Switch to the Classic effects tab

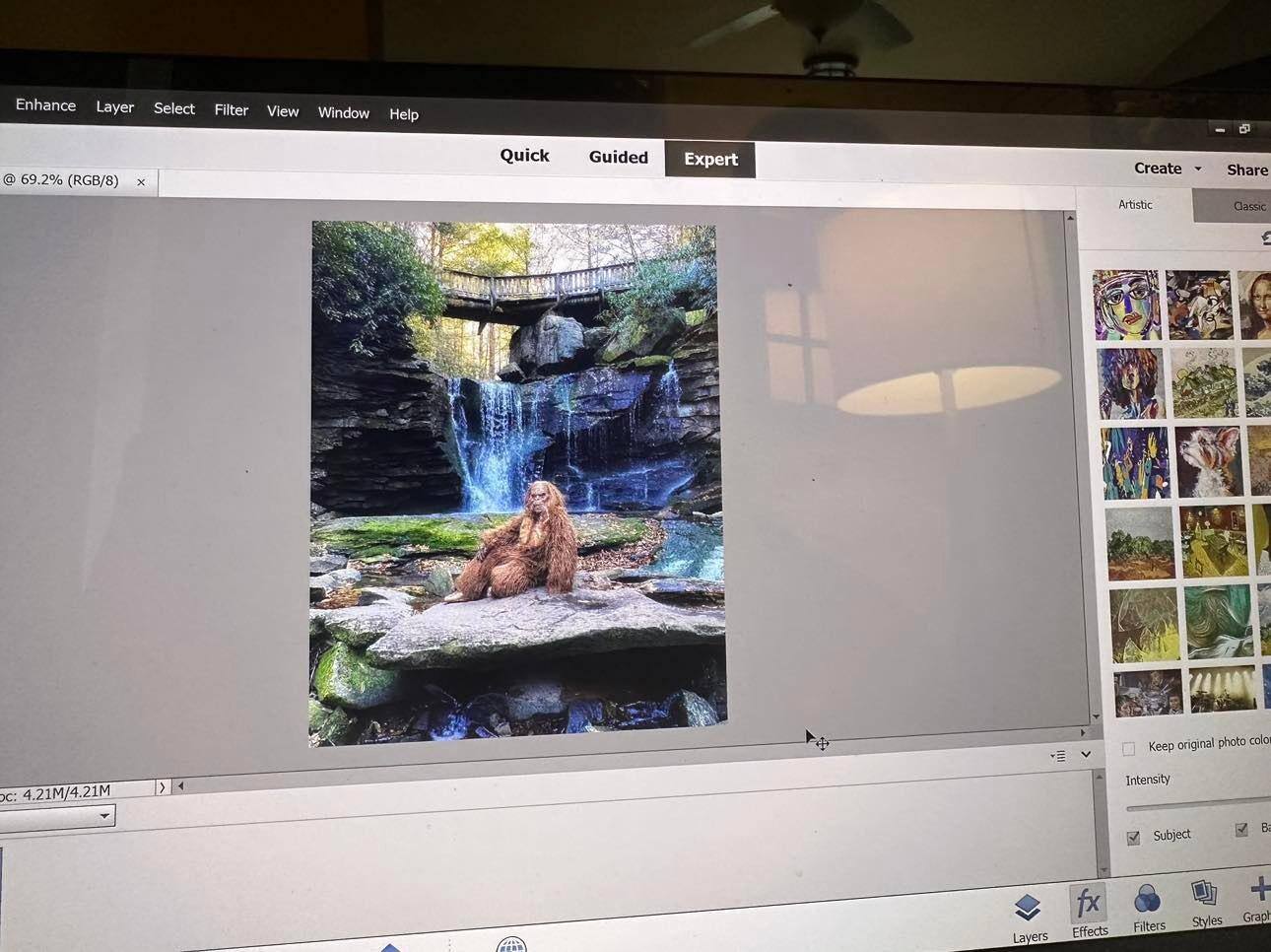(1248, 206)
